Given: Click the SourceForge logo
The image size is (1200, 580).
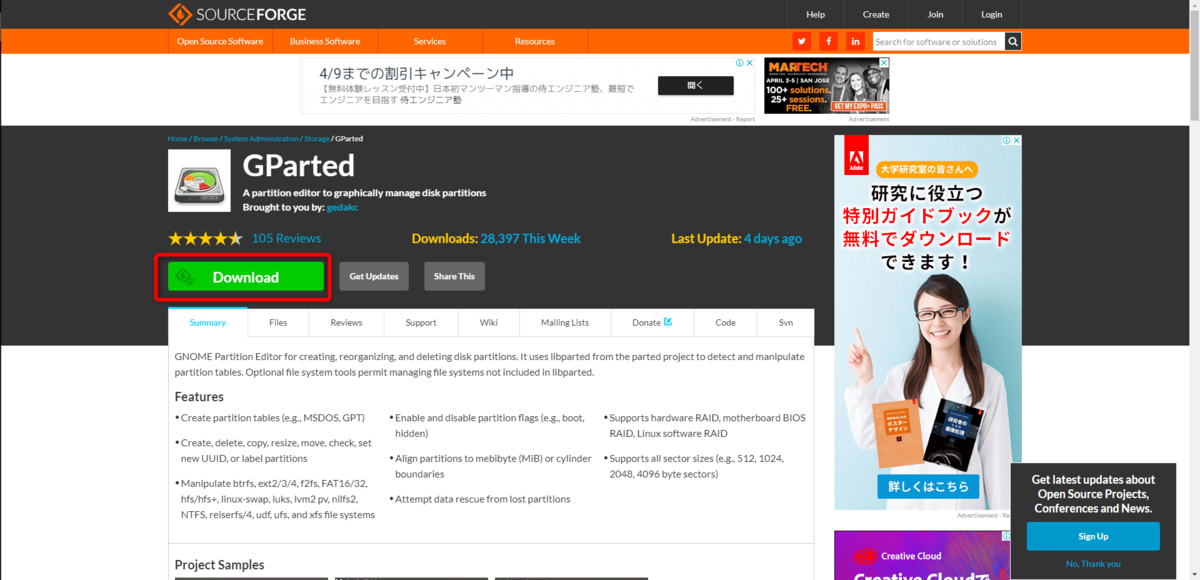Looking at the screenshot, I should point(237,14).
